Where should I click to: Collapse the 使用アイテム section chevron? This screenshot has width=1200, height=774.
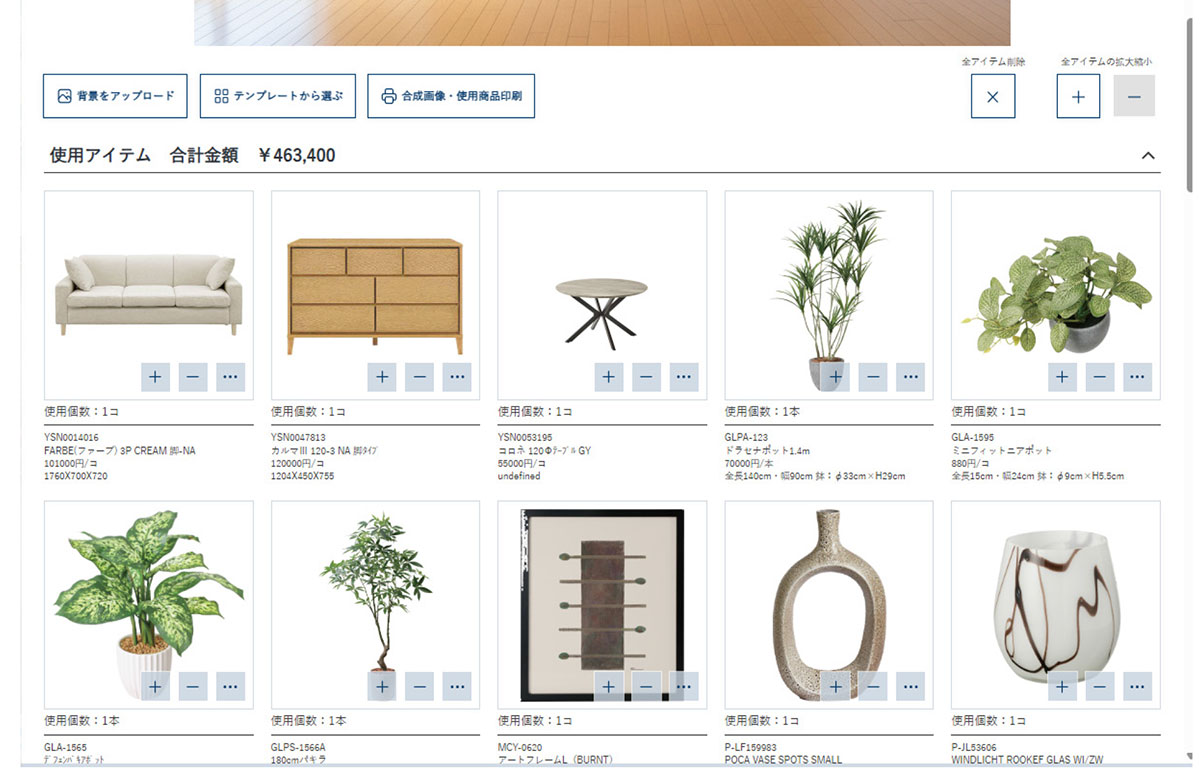click(1148, 155)
